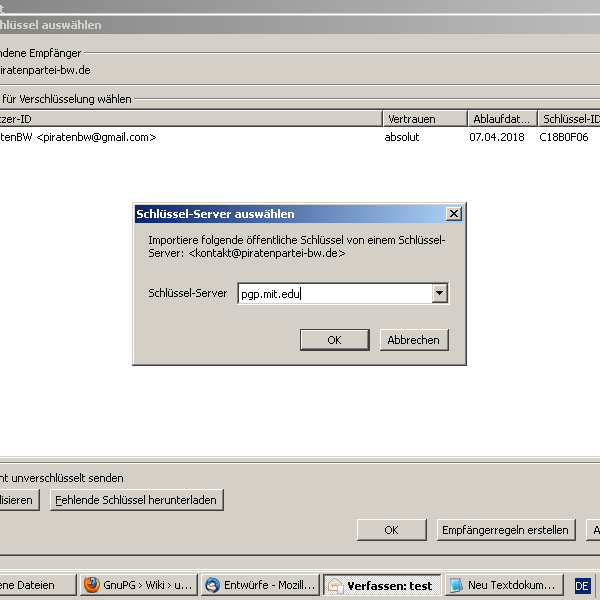Select the piratenbw@gmail.com key row
600x600 pixels.
[x=190, y=137]
